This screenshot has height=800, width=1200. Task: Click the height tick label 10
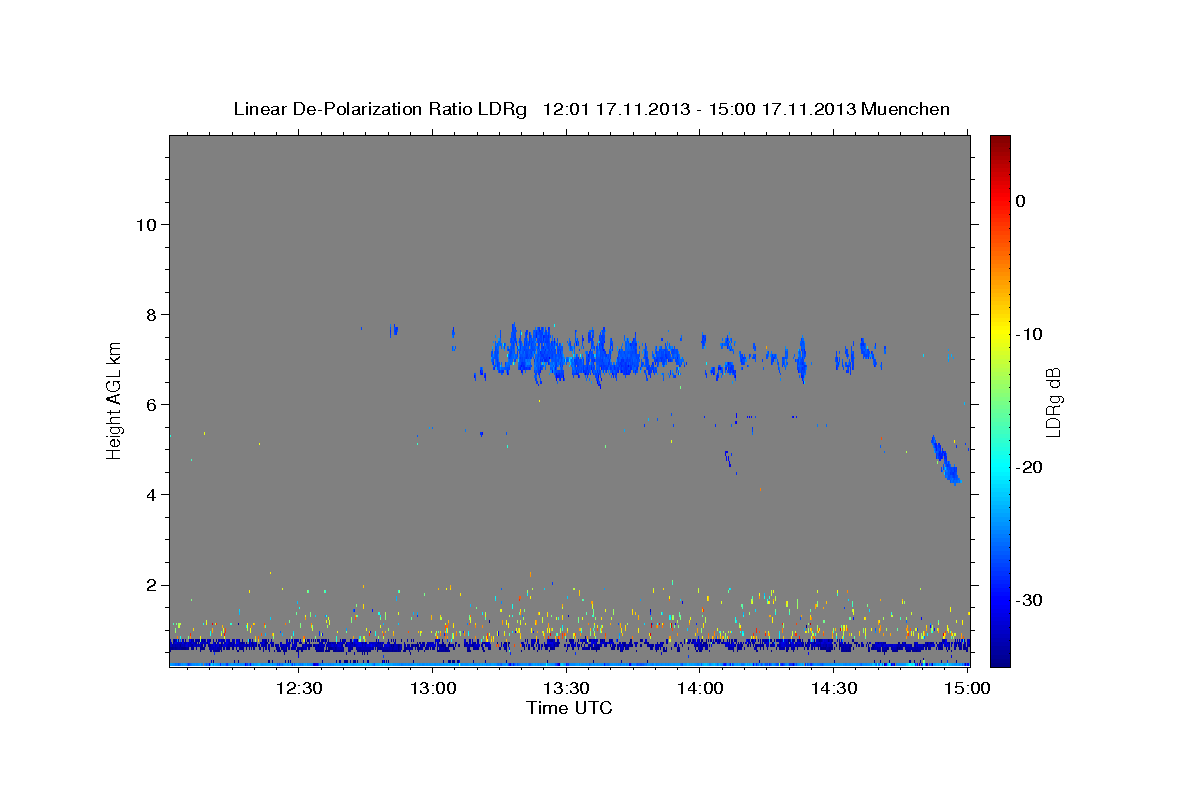pyautogui.click(x=145, y=224)
